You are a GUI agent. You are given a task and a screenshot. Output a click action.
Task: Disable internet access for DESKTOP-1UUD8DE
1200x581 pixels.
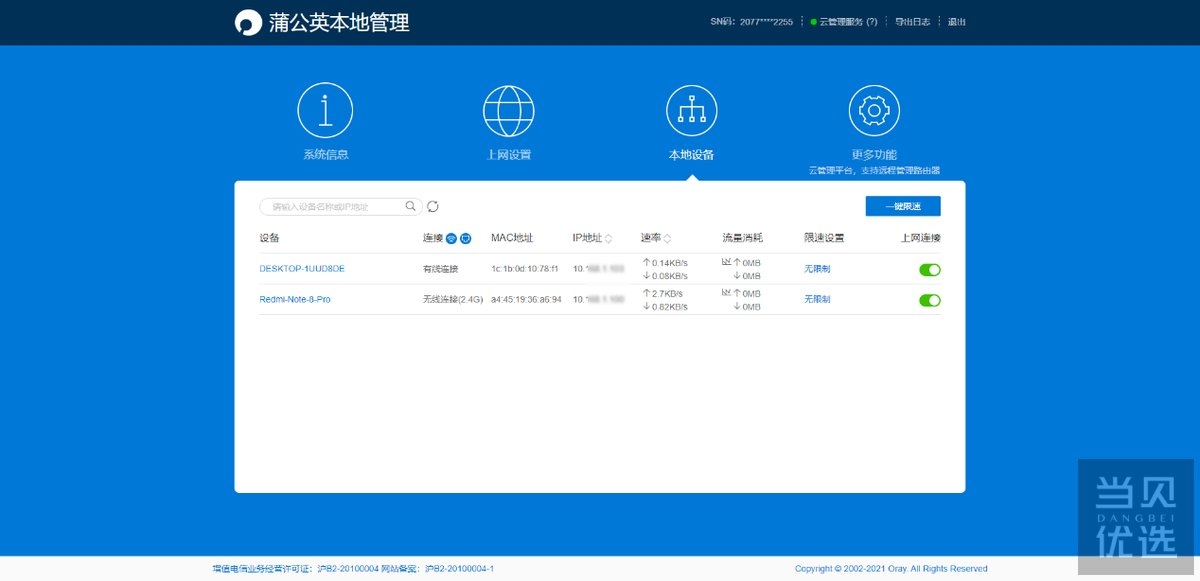(930, 269)
